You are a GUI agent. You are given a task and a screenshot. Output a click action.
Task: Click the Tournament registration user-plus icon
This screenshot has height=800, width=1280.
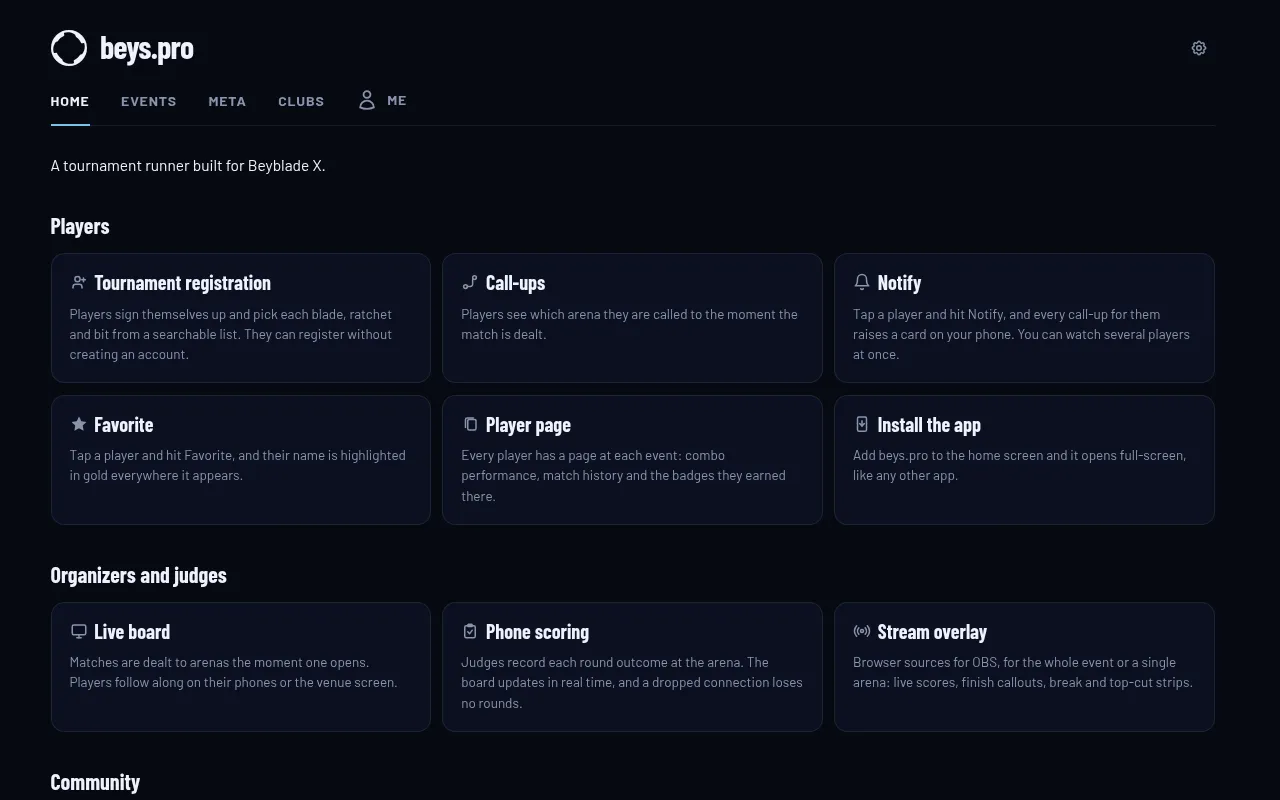[78, 283]
